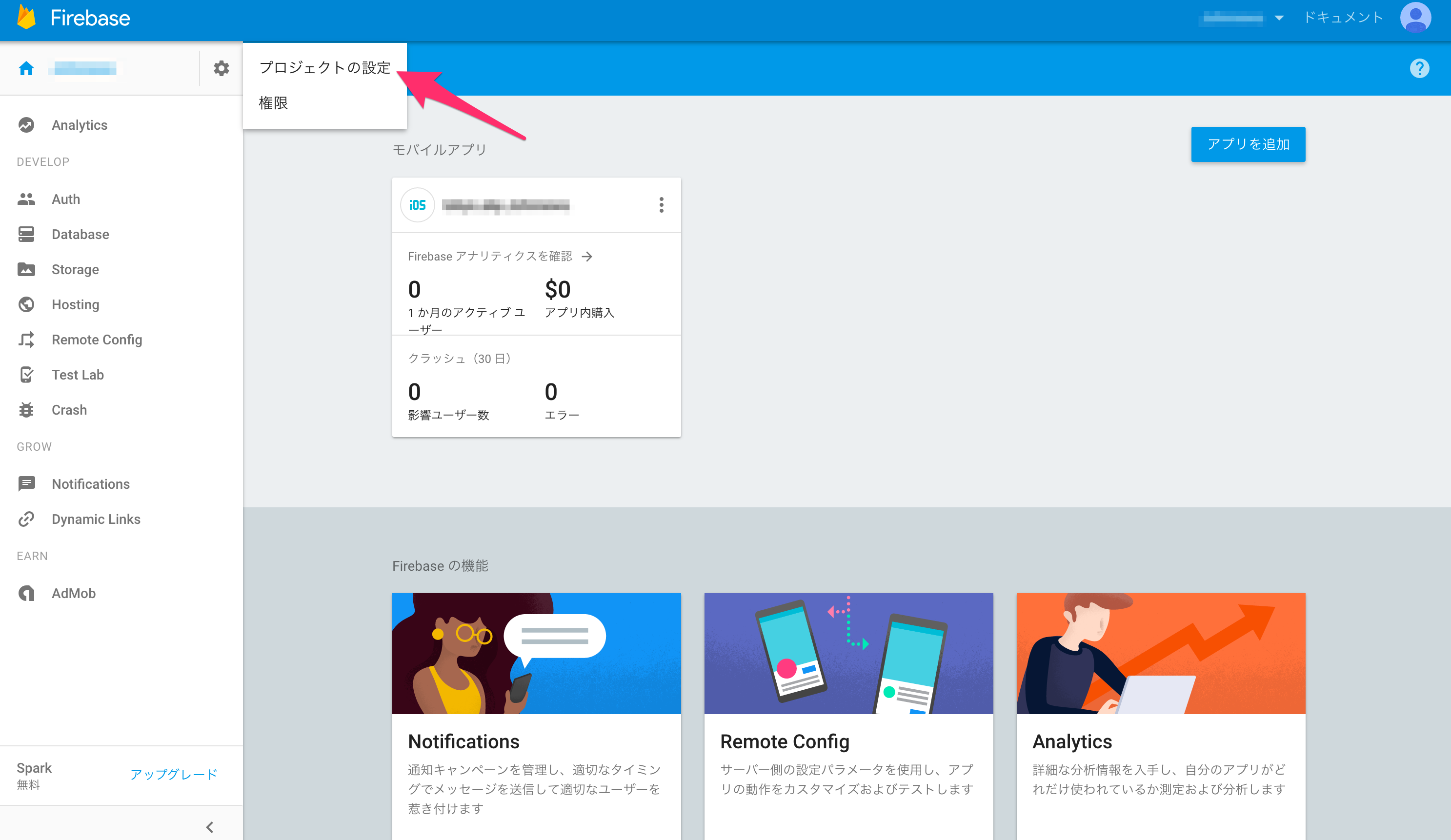Open the Analytics sidebar icon
This screenshot has height=840, width=1451.
pos(26,125)
